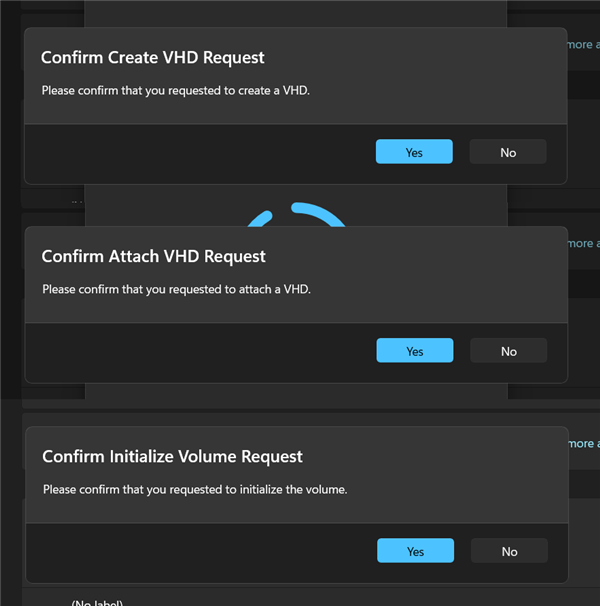Decline the Attach VHD request with No
This screenshot has width=600, height=606.
[509, 351]
